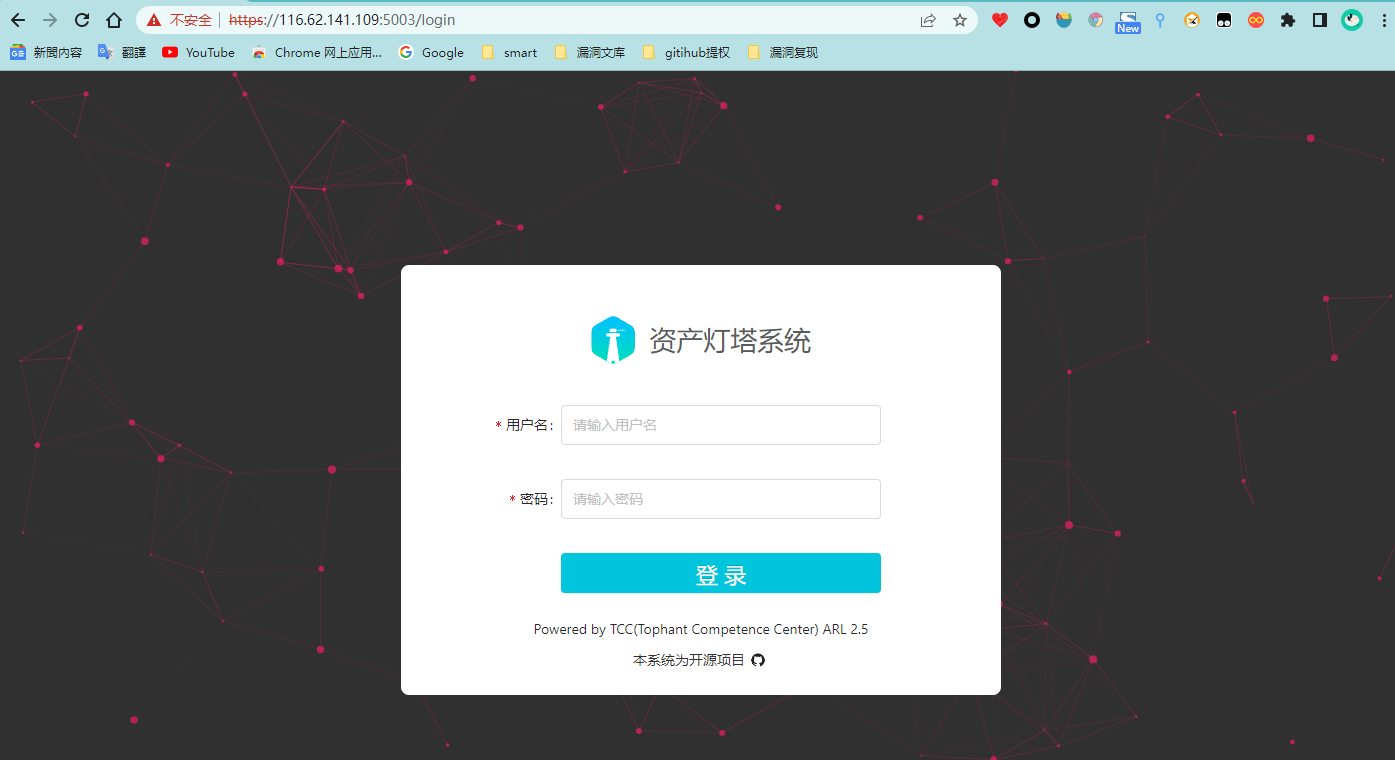Viewport: 1395px width, 760px height.
Task: Toggle the browser side panel
Action: click(1320, 20)
